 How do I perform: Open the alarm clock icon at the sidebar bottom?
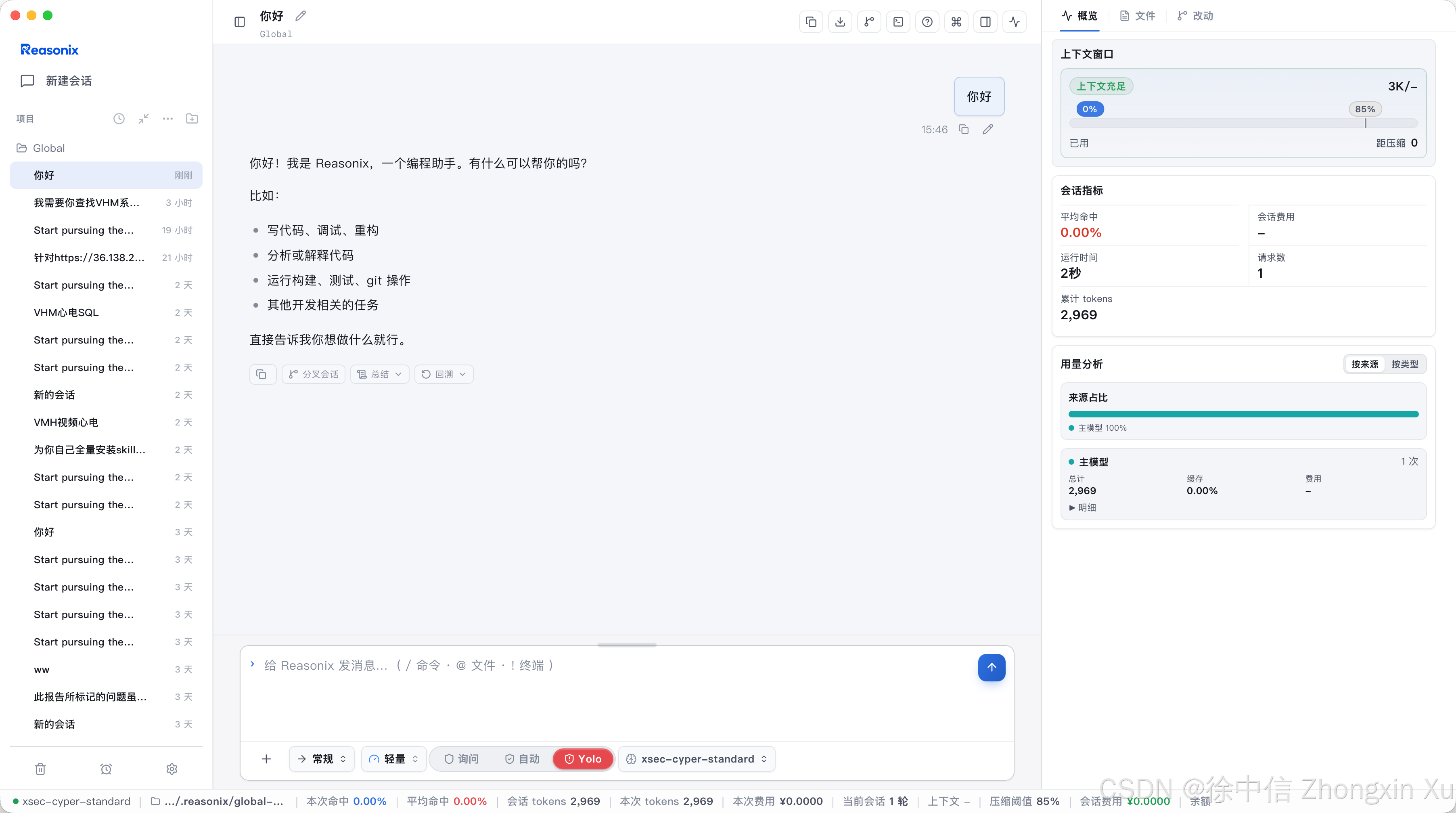click(106, 769)
